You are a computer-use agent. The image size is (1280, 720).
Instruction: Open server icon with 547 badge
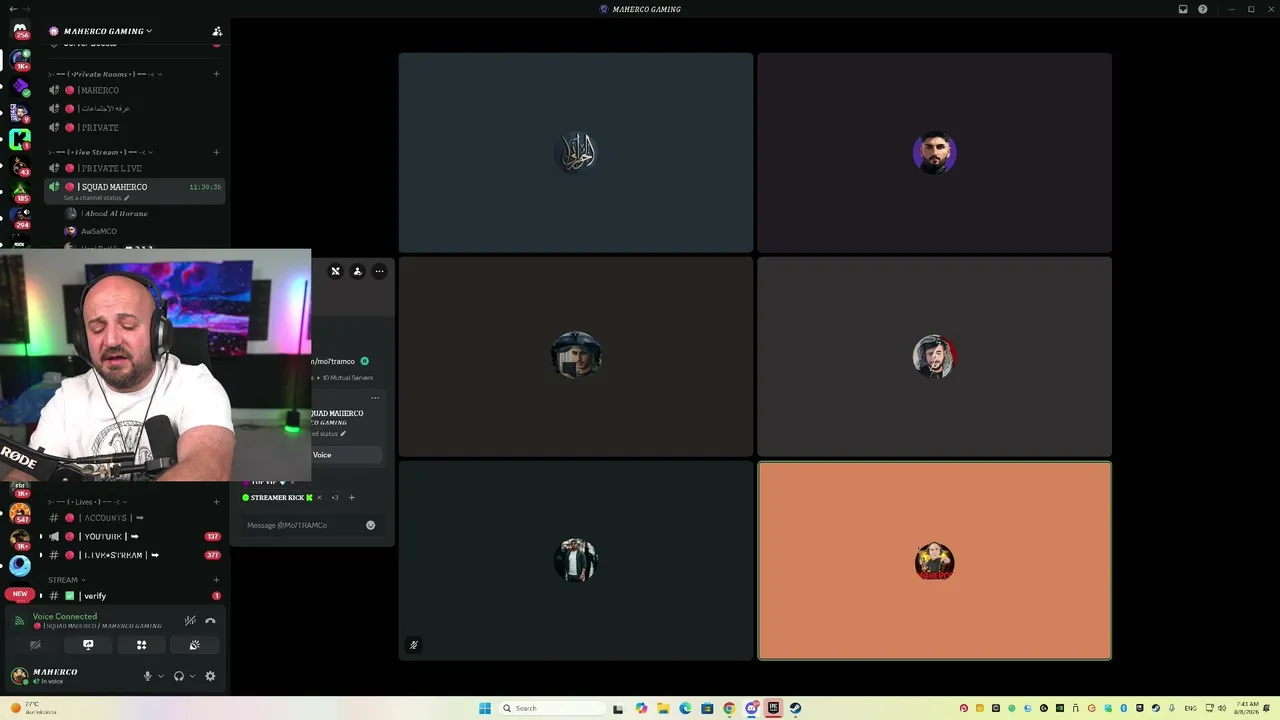[x=19, y=513]
